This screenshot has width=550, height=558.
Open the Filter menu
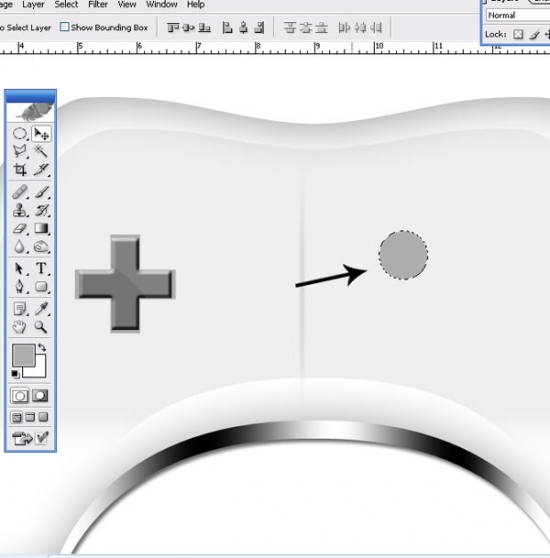(98, 5)
